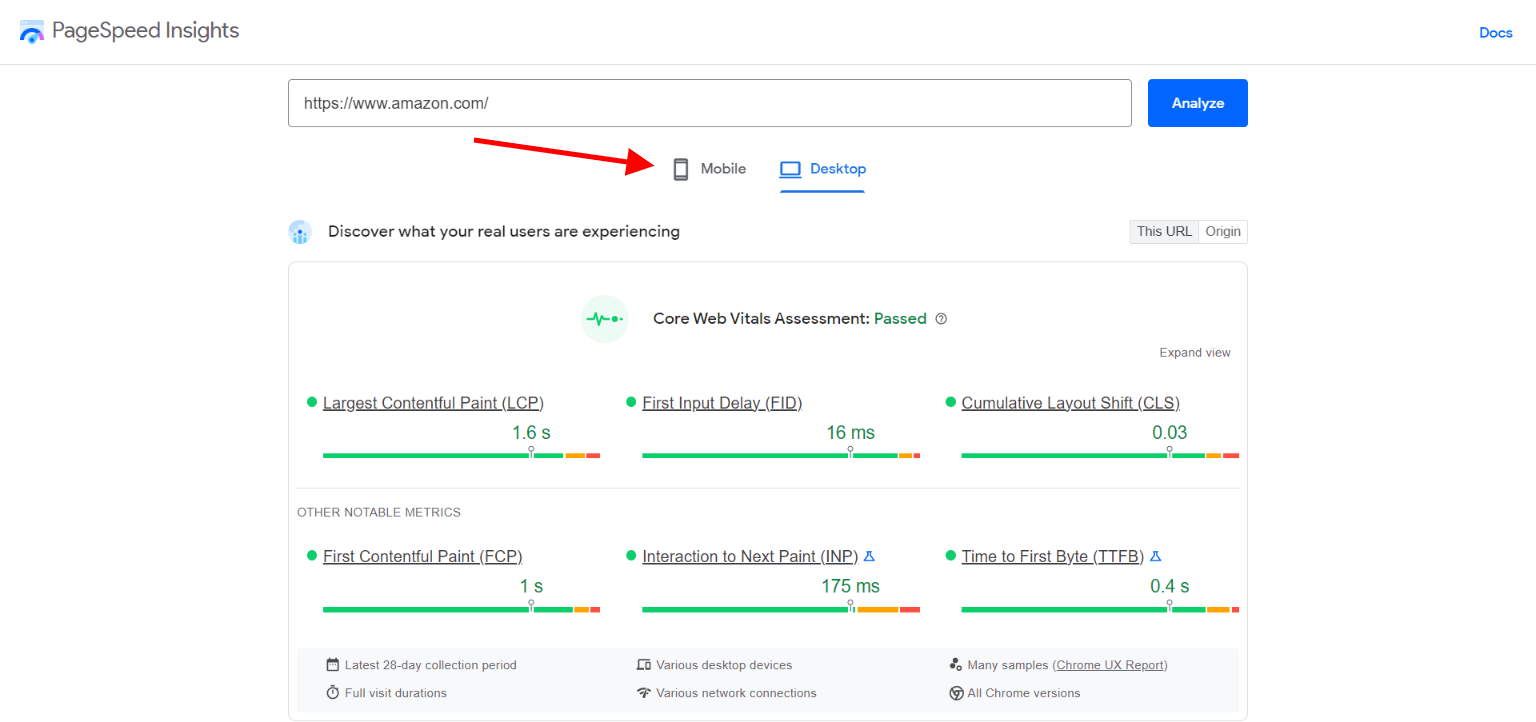
Task: Click the Various network connections text
Action: (x=736, y=693)
